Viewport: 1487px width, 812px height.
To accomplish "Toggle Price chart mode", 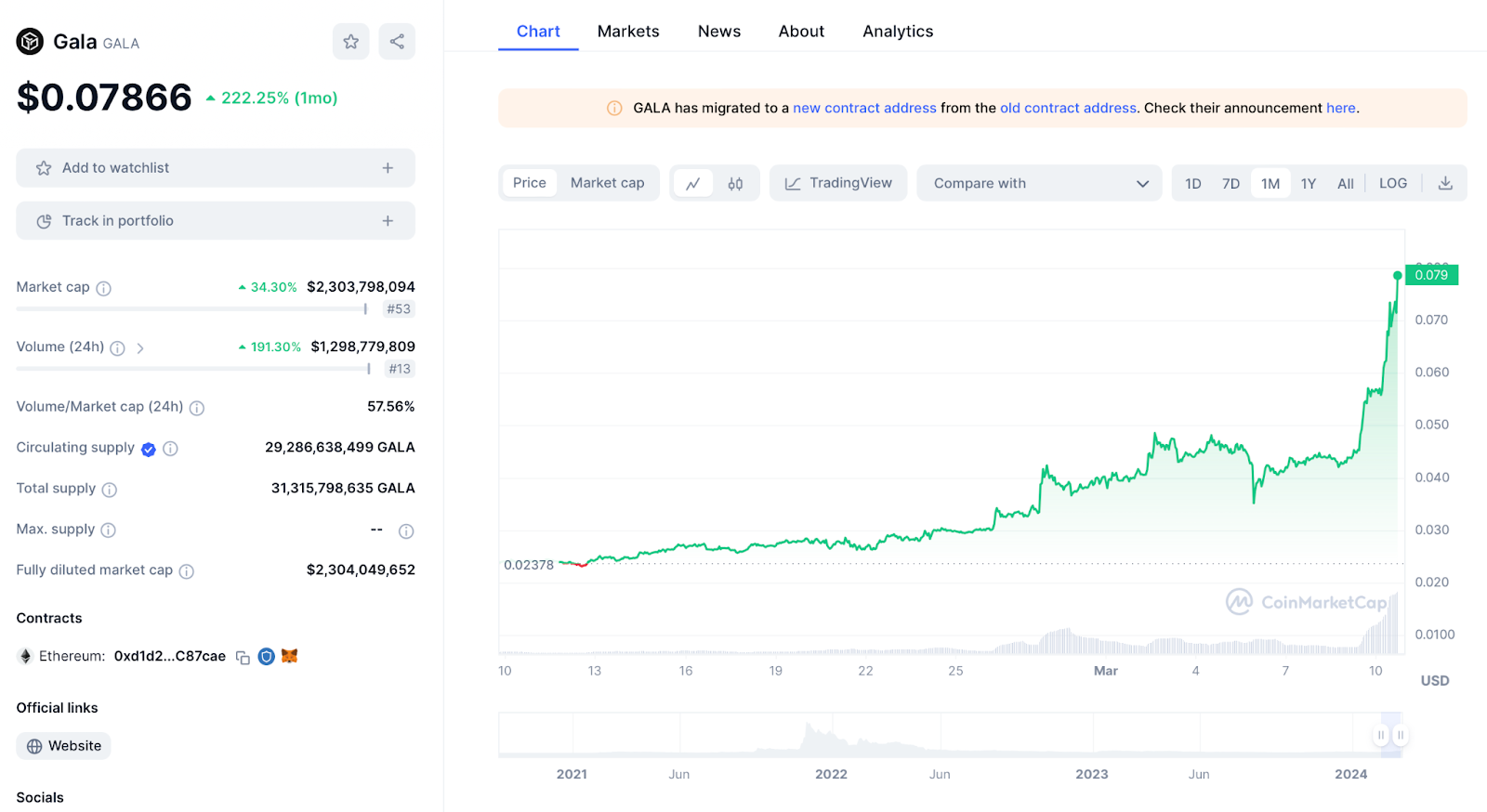I will pyautogui.click(x=530, y=183).
